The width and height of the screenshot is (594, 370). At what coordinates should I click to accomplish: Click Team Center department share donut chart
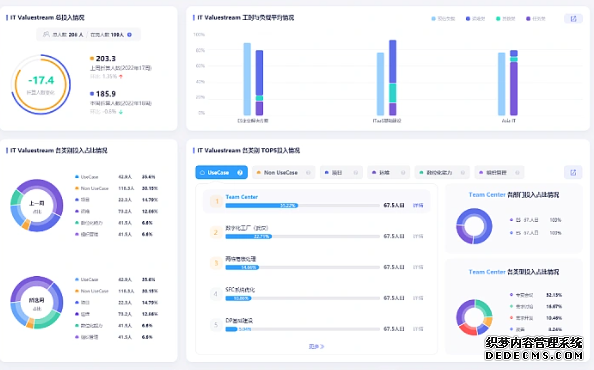[x=474, y=226]
